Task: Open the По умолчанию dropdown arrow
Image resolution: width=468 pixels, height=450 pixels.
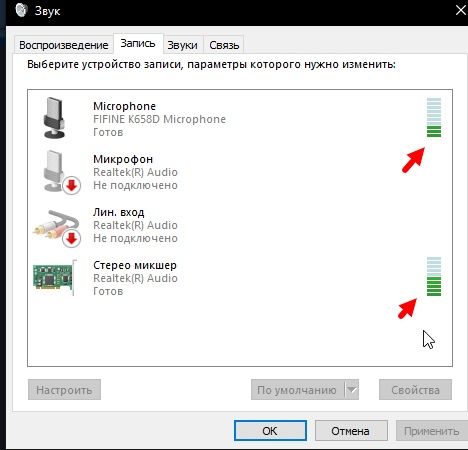Action: pos(352,389)
